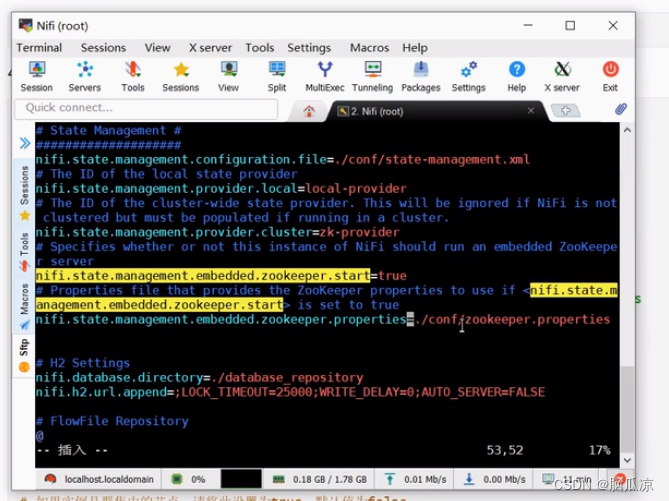
Task: Click the red Exit power icon
Action: pos(610,77)
